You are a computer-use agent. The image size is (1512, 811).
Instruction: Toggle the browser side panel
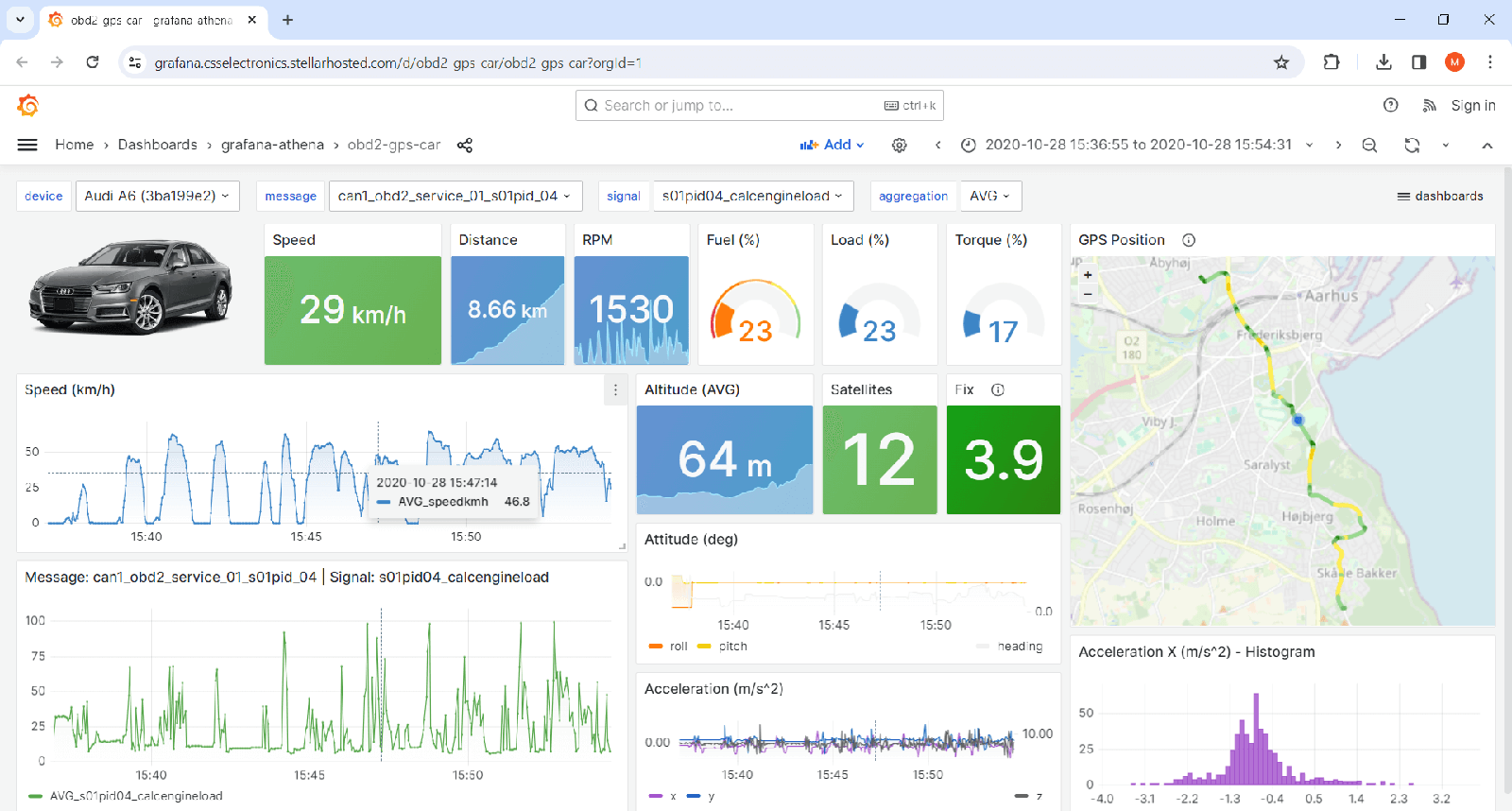[x=1419, y=62]
